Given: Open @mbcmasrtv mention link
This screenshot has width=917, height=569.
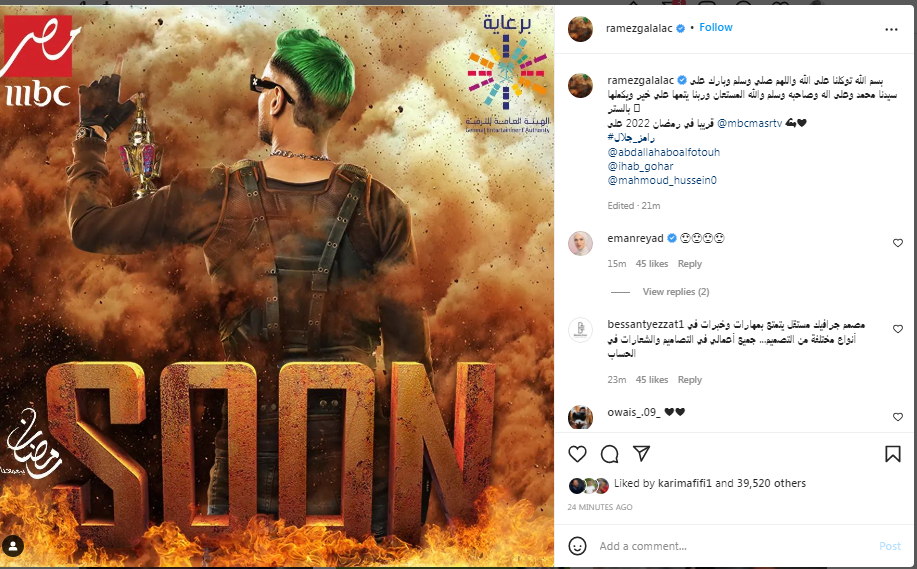Looking at the screenshot, I should (749, 123).
